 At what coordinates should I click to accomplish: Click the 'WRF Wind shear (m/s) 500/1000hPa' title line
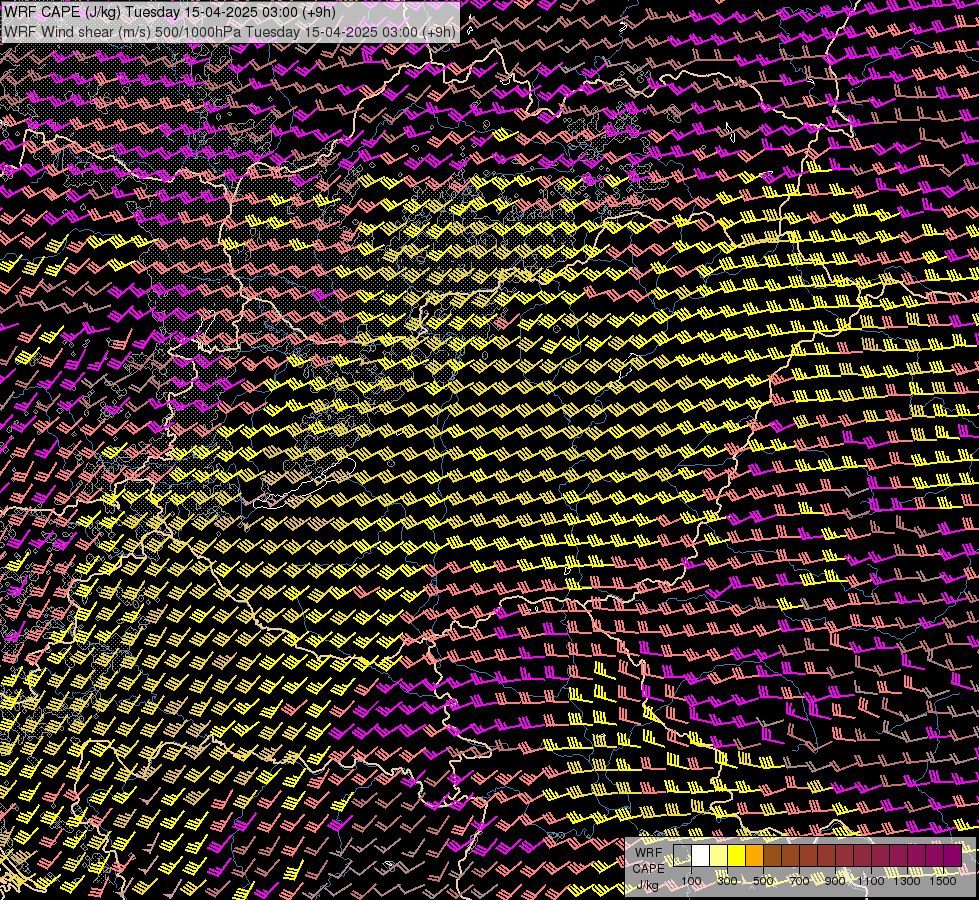point(230,32)
